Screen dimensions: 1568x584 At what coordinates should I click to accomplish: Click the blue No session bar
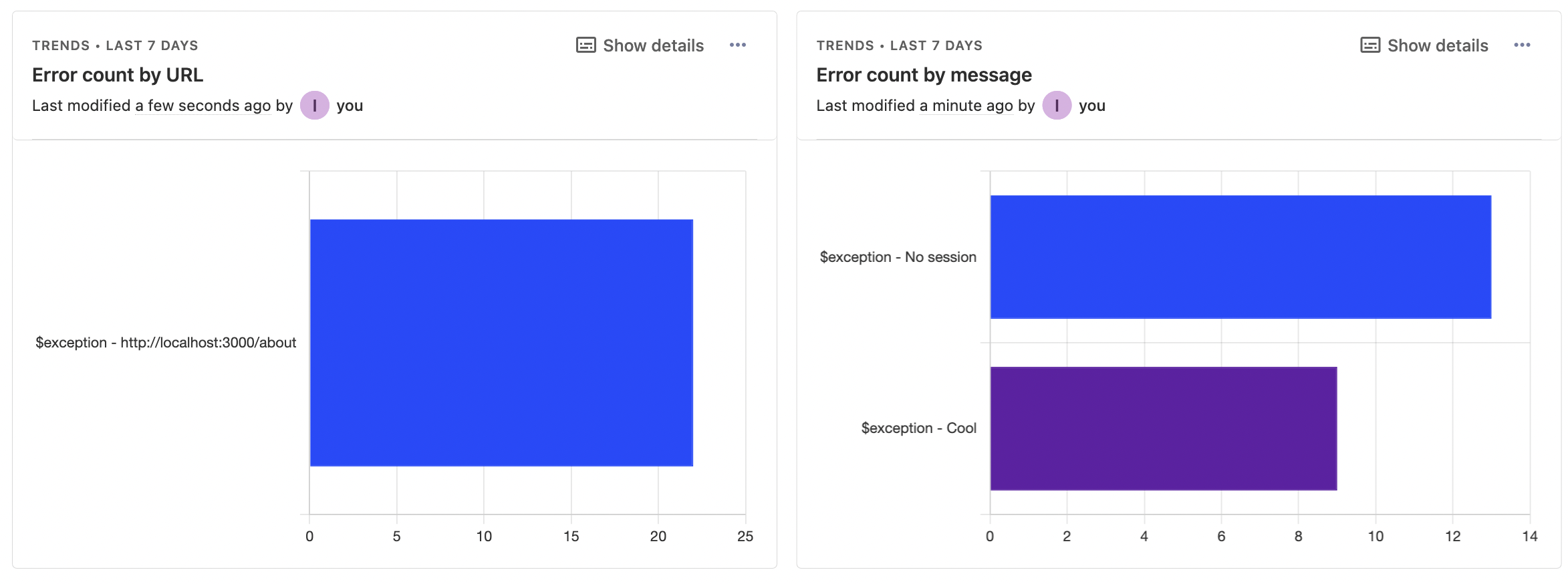pyautogui.click(x=1240, y=257)
